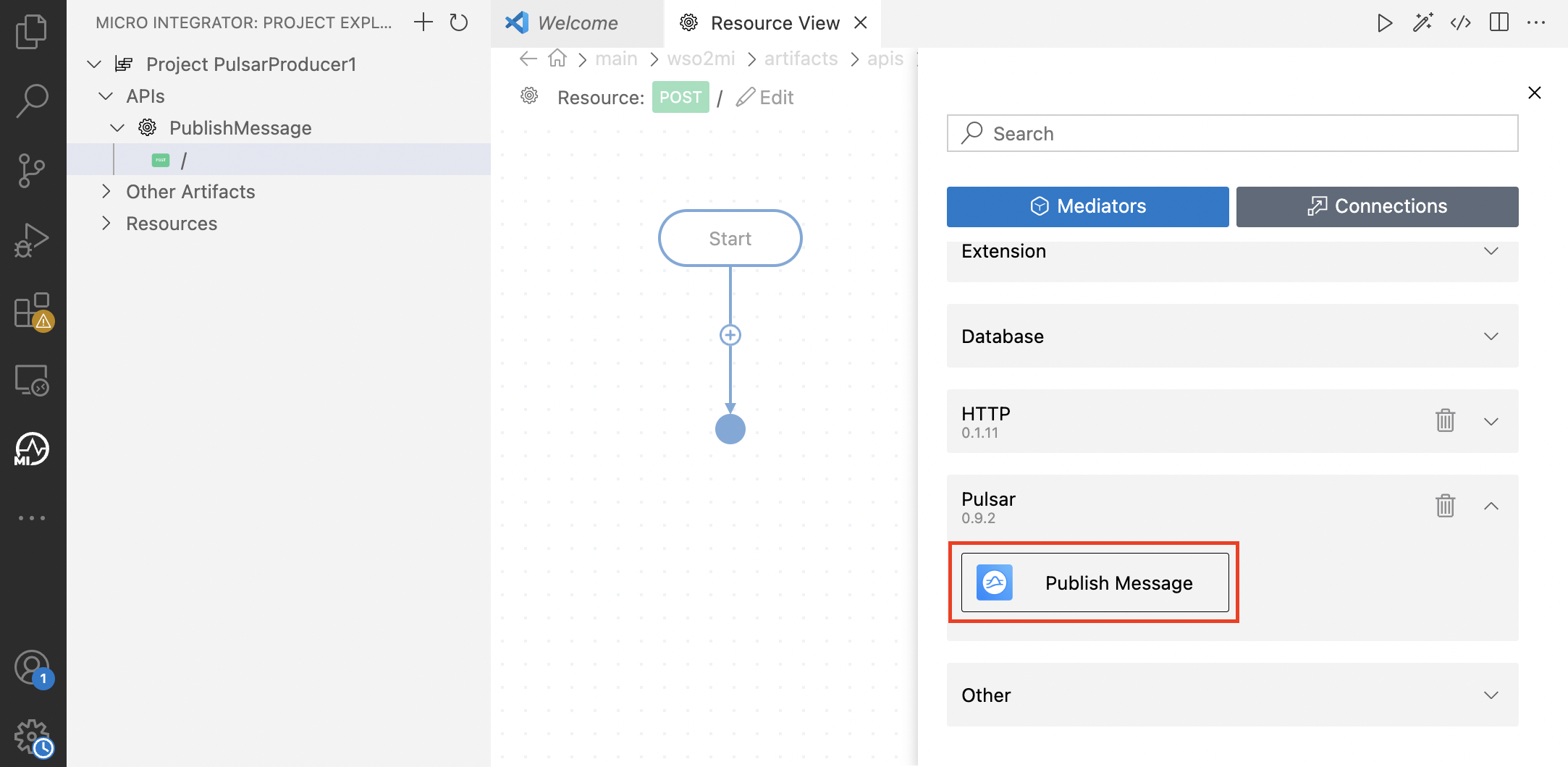The image size is (1568, 767).
Task: Expand the HTTP connector section
Action: tap(1491, 421)
